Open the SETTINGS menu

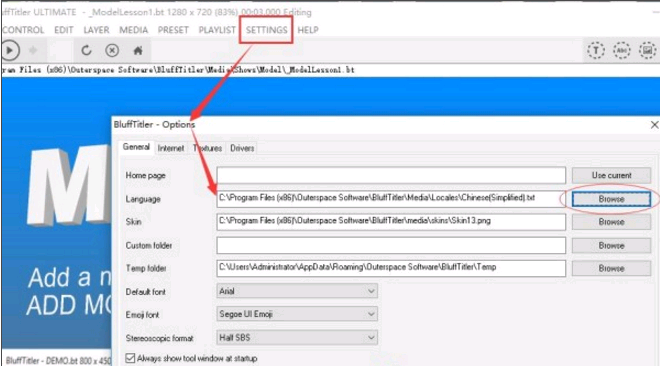tap(266, 30)
